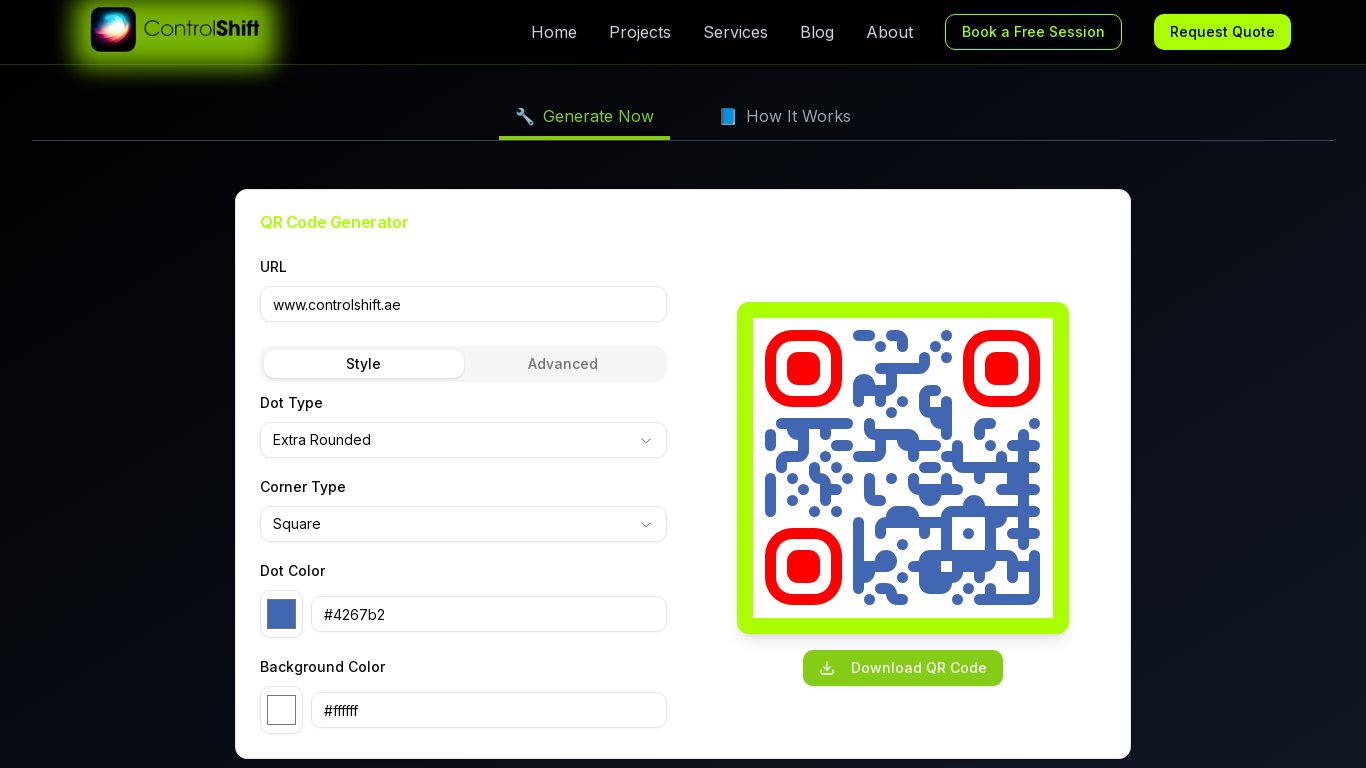Open the Dot Color swatch picker

pyautogui.click(x=281, y=614)
